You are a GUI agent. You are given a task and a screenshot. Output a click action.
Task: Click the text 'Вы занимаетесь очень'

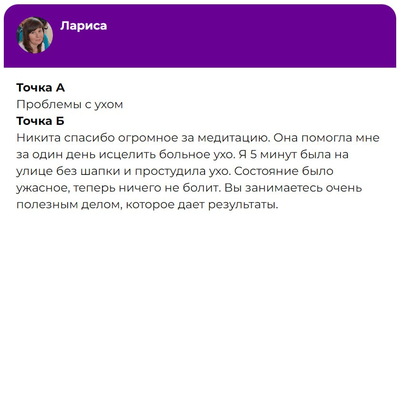click(293, 188)
